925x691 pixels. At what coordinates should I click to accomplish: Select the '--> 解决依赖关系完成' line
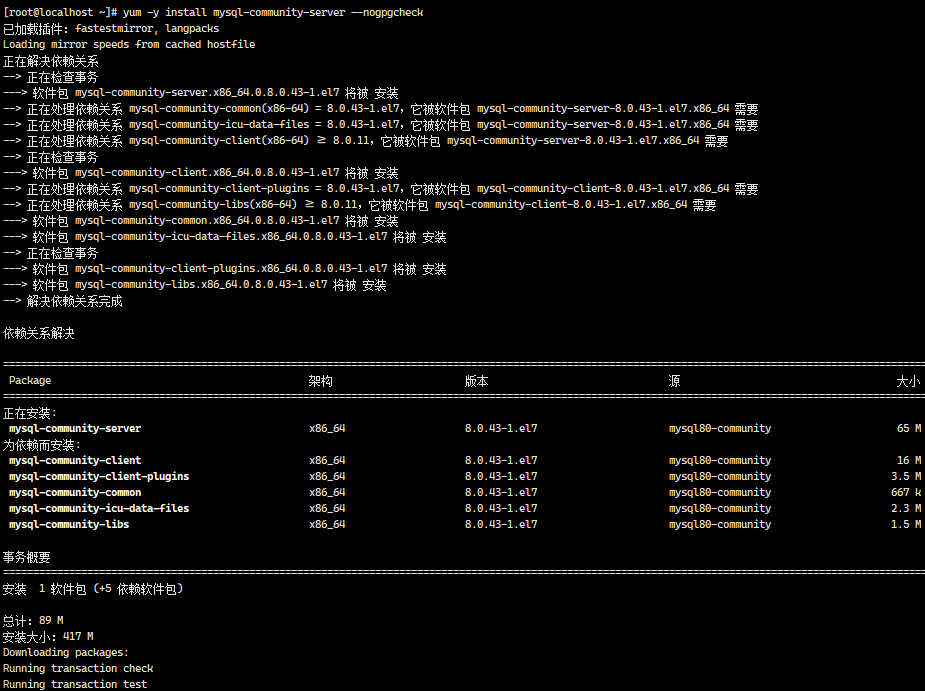point(63,301)
